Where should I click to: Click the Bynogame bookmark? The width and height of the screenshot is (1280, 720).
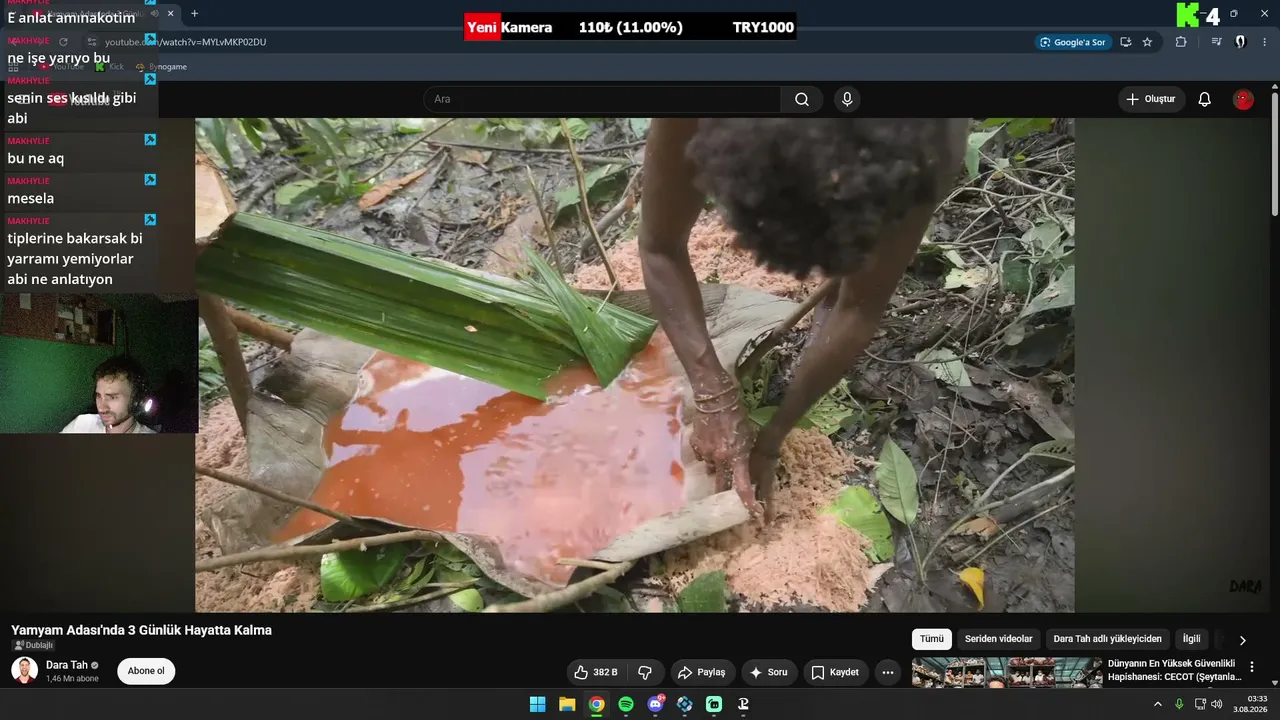click(161, 66)
